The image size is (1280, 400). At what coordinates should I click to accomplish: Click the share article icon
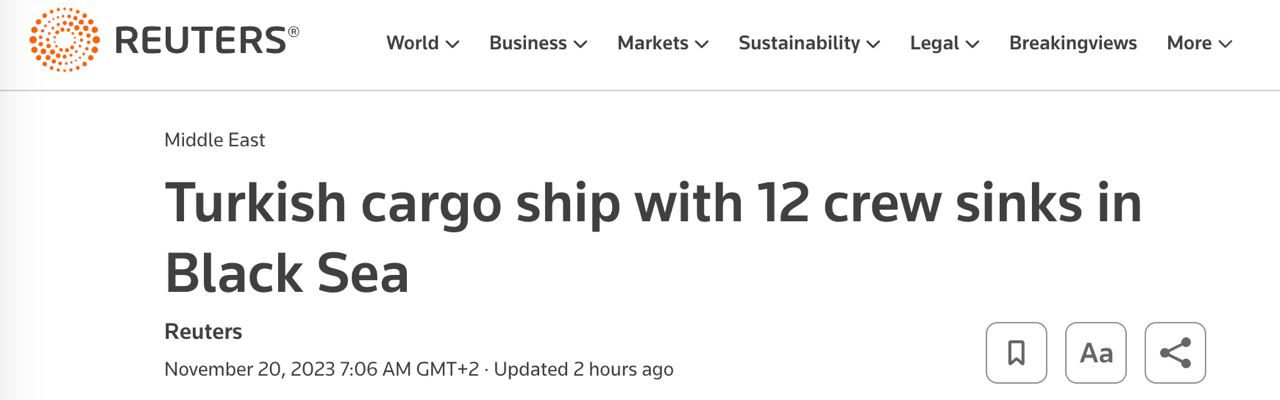(x=1175, y=353)
